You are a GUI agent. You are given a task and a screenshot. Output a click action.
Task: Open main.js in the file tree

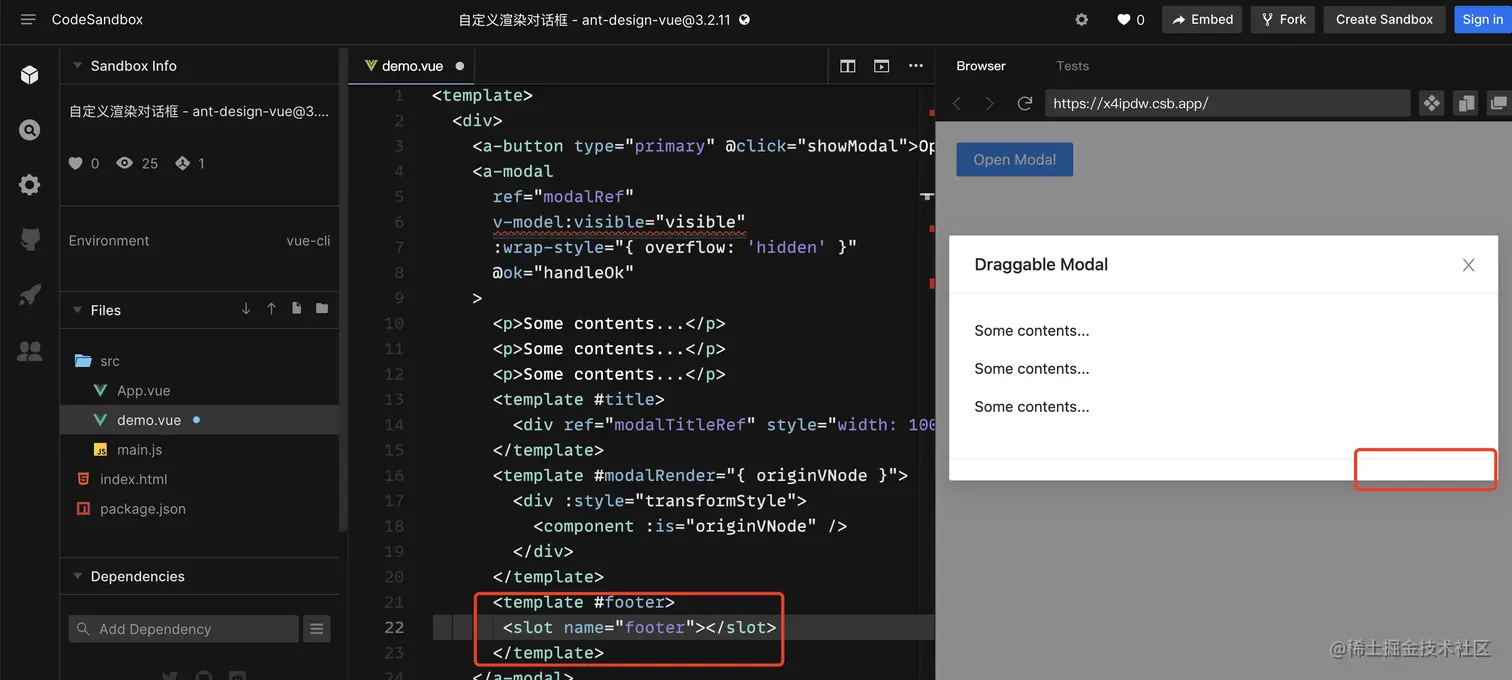point(200,450)
